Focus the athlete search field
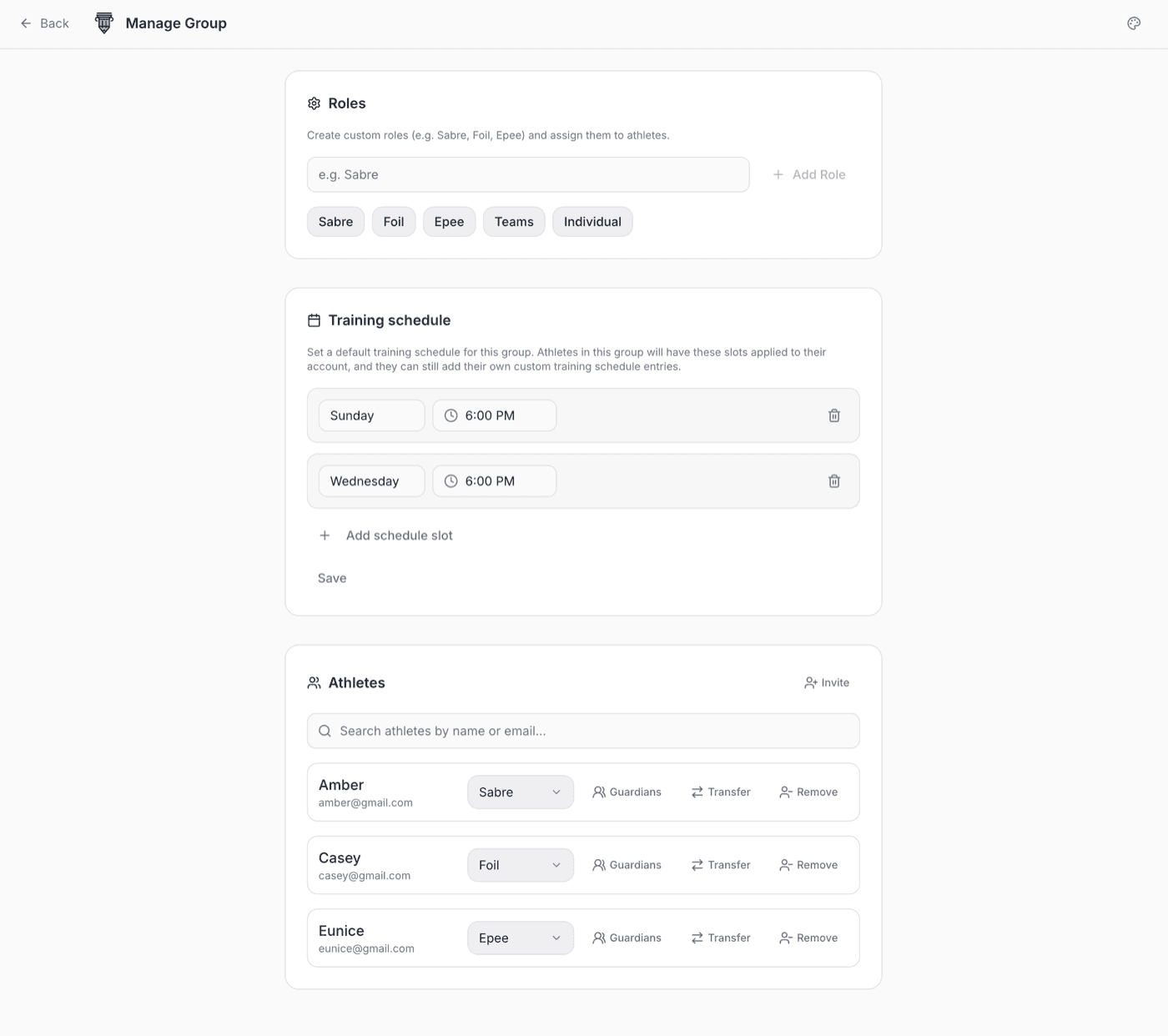 [583, 731]
